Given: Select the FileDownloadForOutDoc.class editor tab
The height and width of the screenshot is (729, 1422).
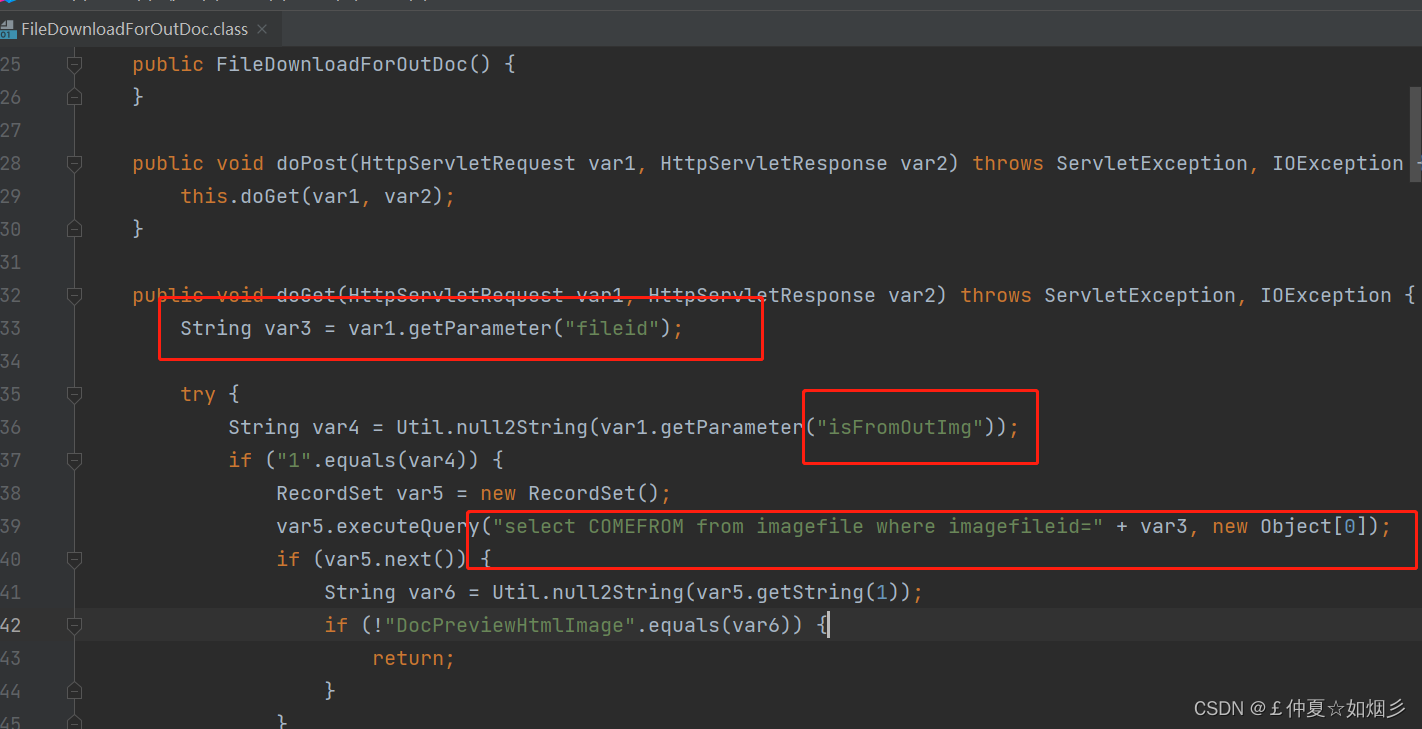Looking at the screenshot, I should coord(138,29).
